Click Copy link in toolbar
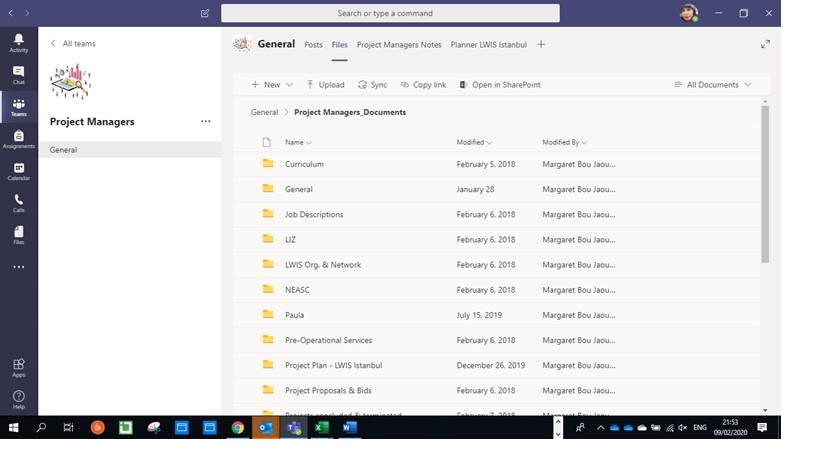 pyautogui.click(x=423, y=85)
